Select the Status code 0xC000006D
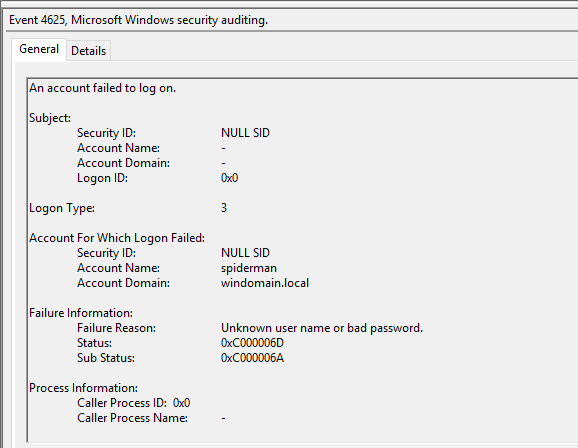This screenshot has width=578, height=448. point(253,343)
